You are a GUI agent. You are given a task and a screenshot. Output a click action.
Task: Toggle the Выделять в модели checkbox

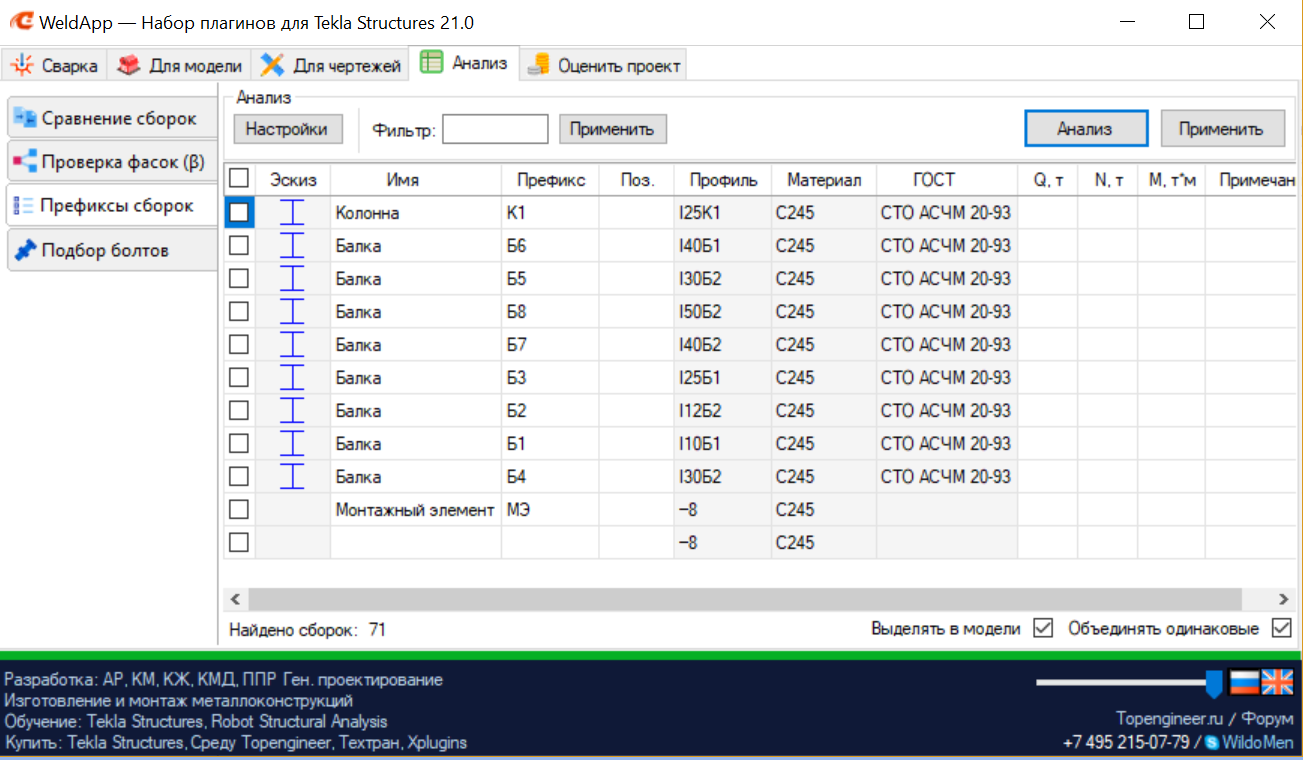click(1043, 629)
